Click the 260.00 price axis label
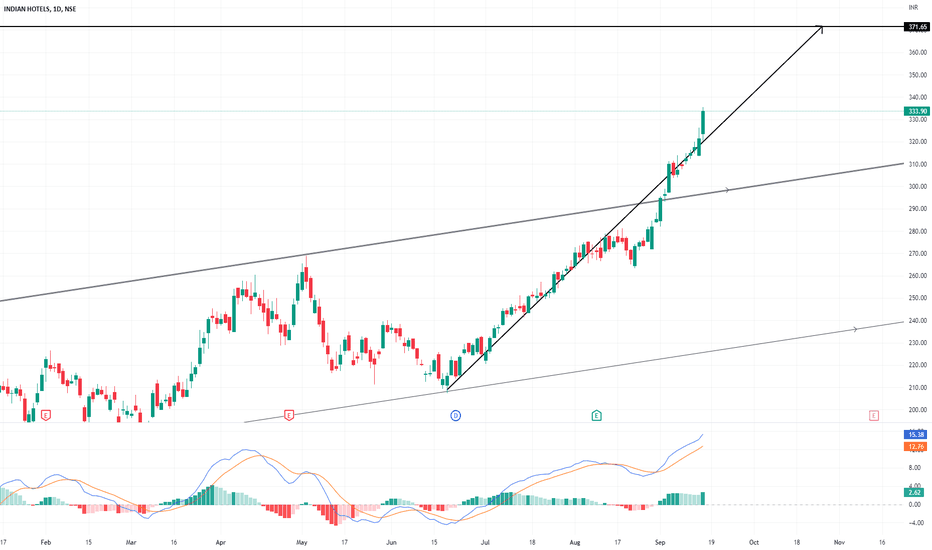Screen dimensions: 932x550 tap(918, 276)
